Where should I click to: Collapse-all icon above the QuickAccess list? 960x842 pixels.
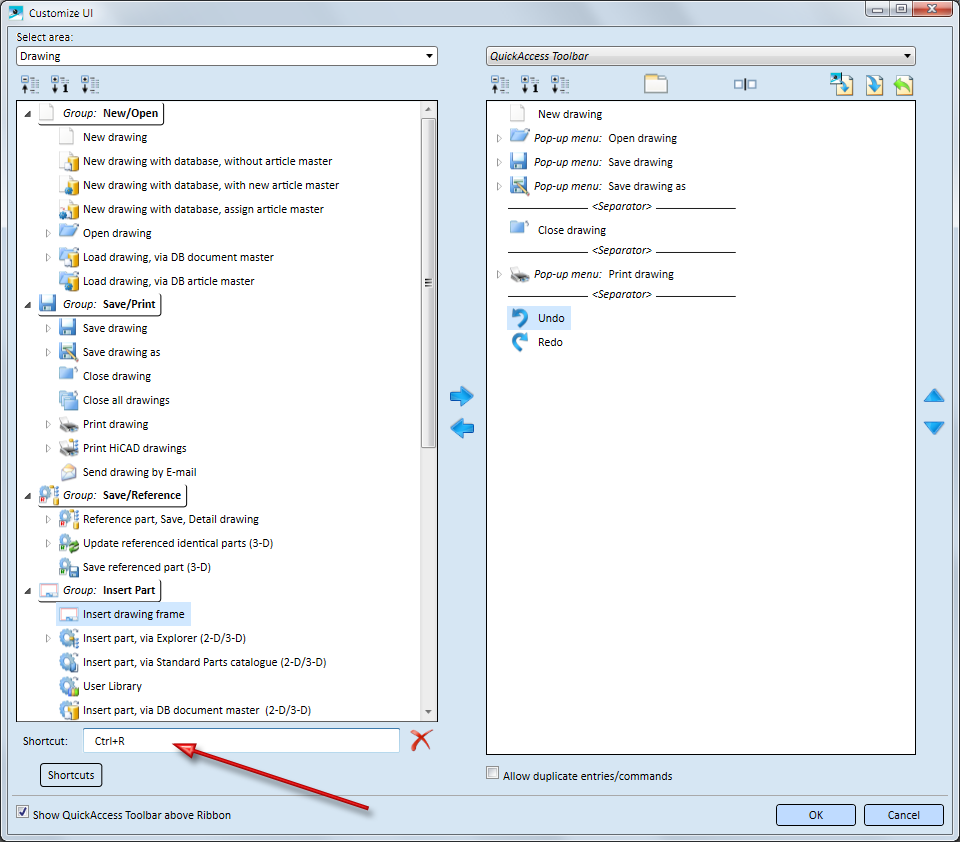[500, 85]
